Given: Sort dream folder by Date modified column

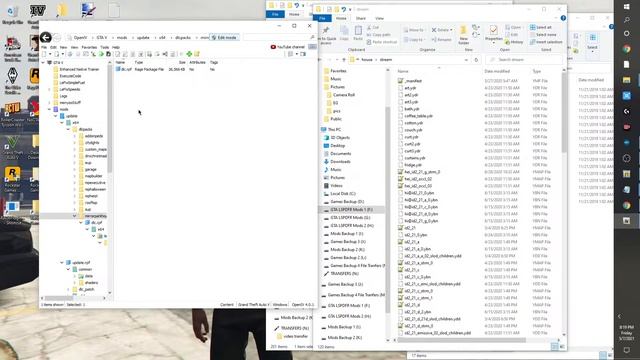Looking at the screenshot, I should click(x=497, y=71).
